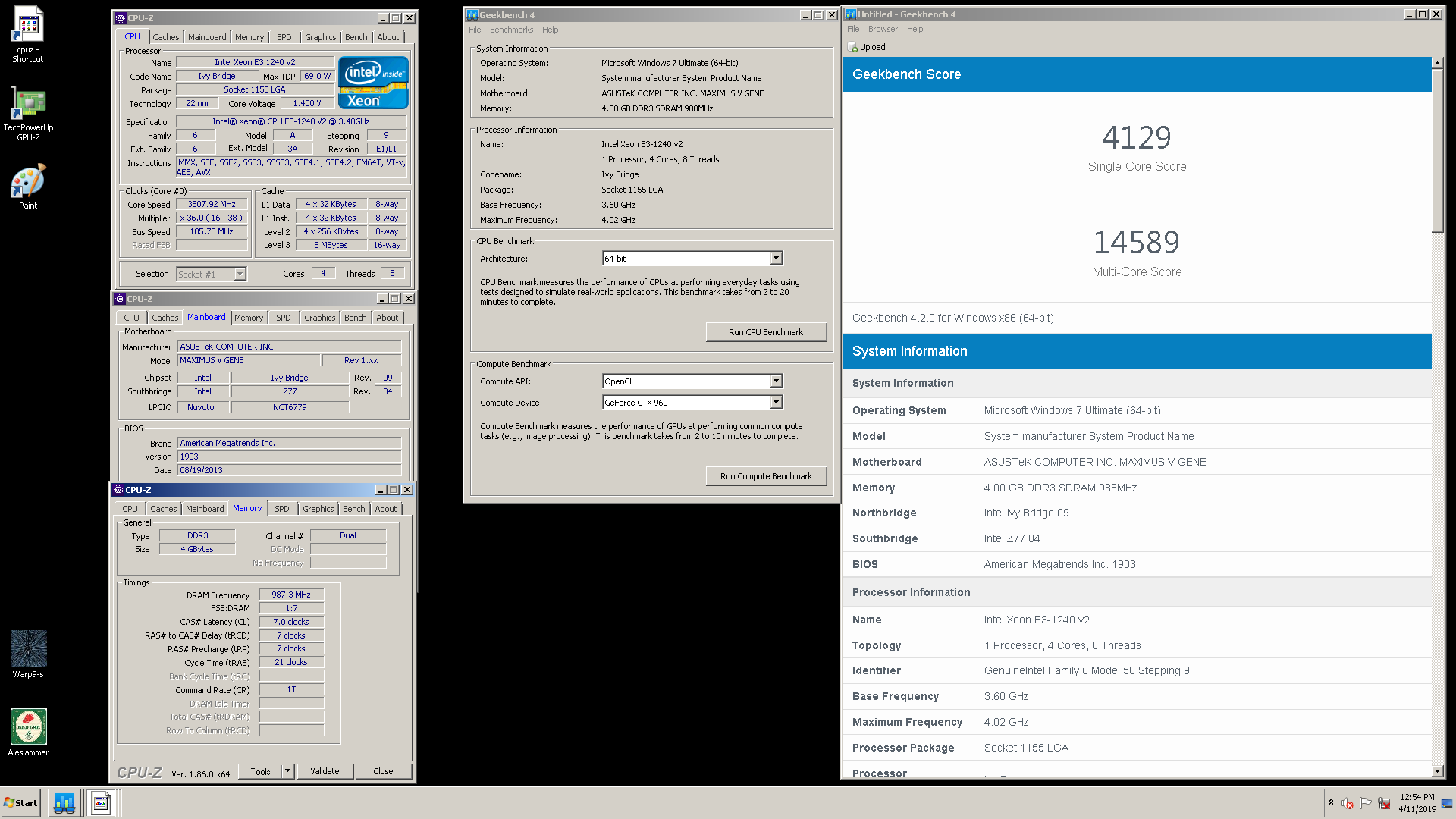
Task: Open the cpuz shortcut desktop icon
Action: coord(28,34)
